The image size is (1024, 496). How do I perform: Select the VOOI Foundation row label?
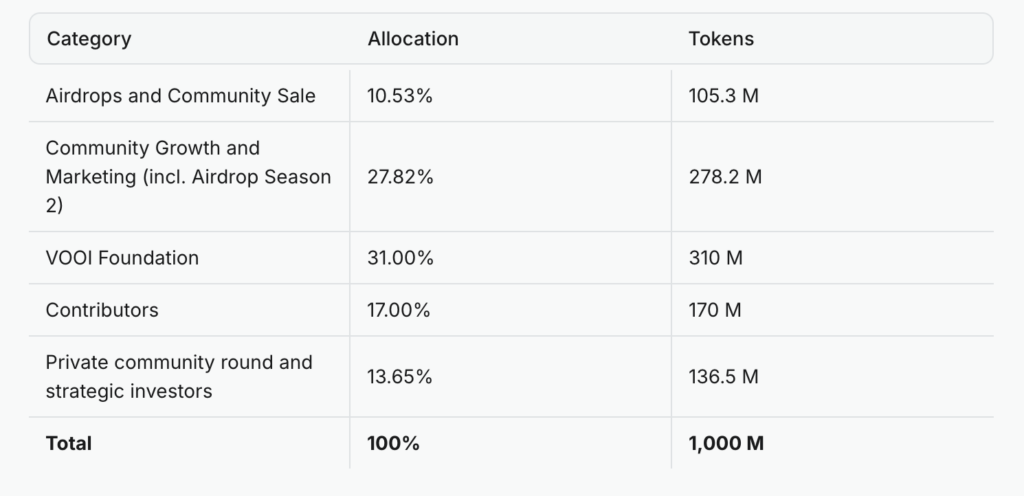(x=122, y=258)
